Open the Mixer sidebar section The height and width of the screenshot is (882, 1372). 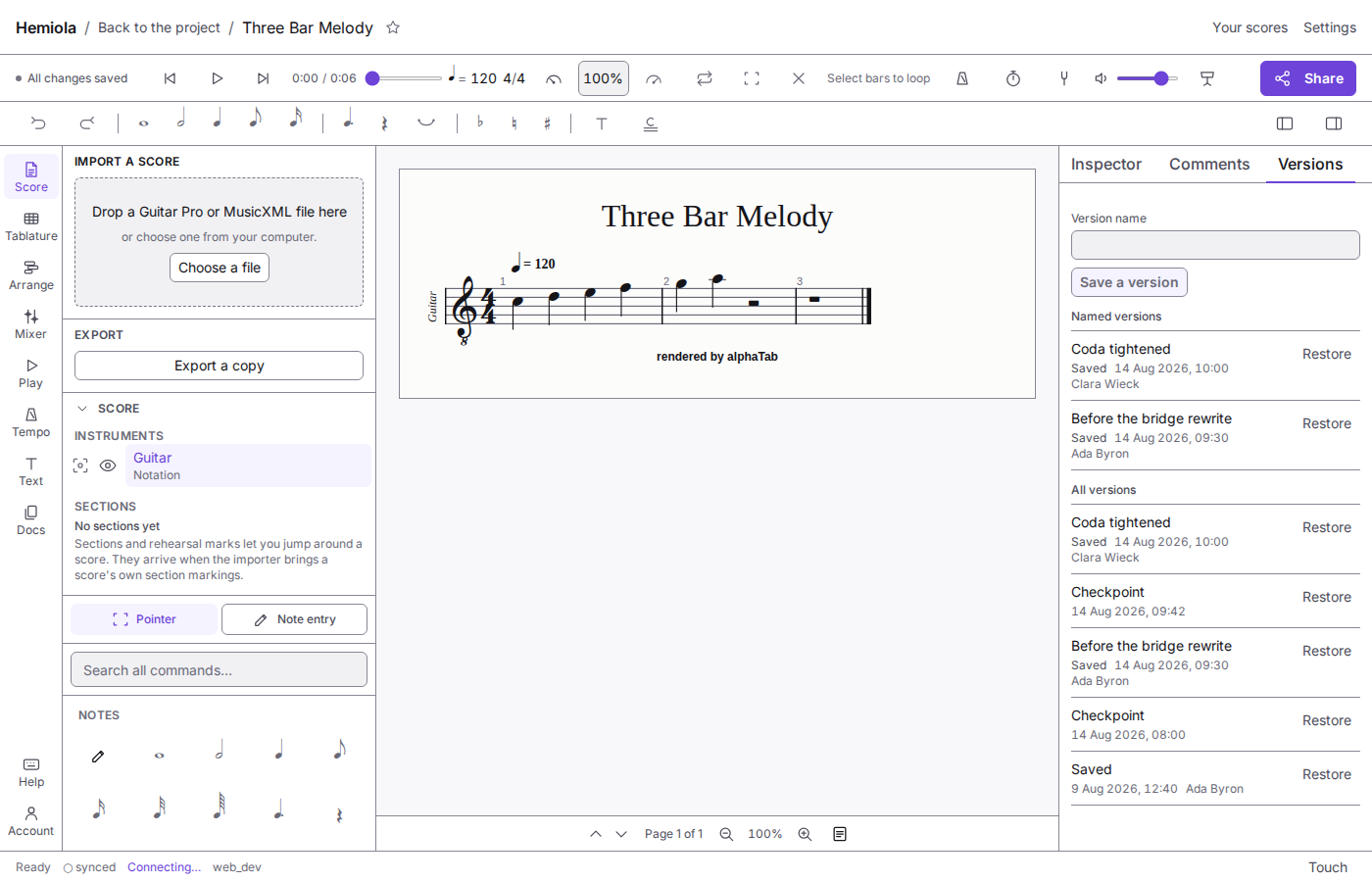pyautogui.click(x=31, y=324)
